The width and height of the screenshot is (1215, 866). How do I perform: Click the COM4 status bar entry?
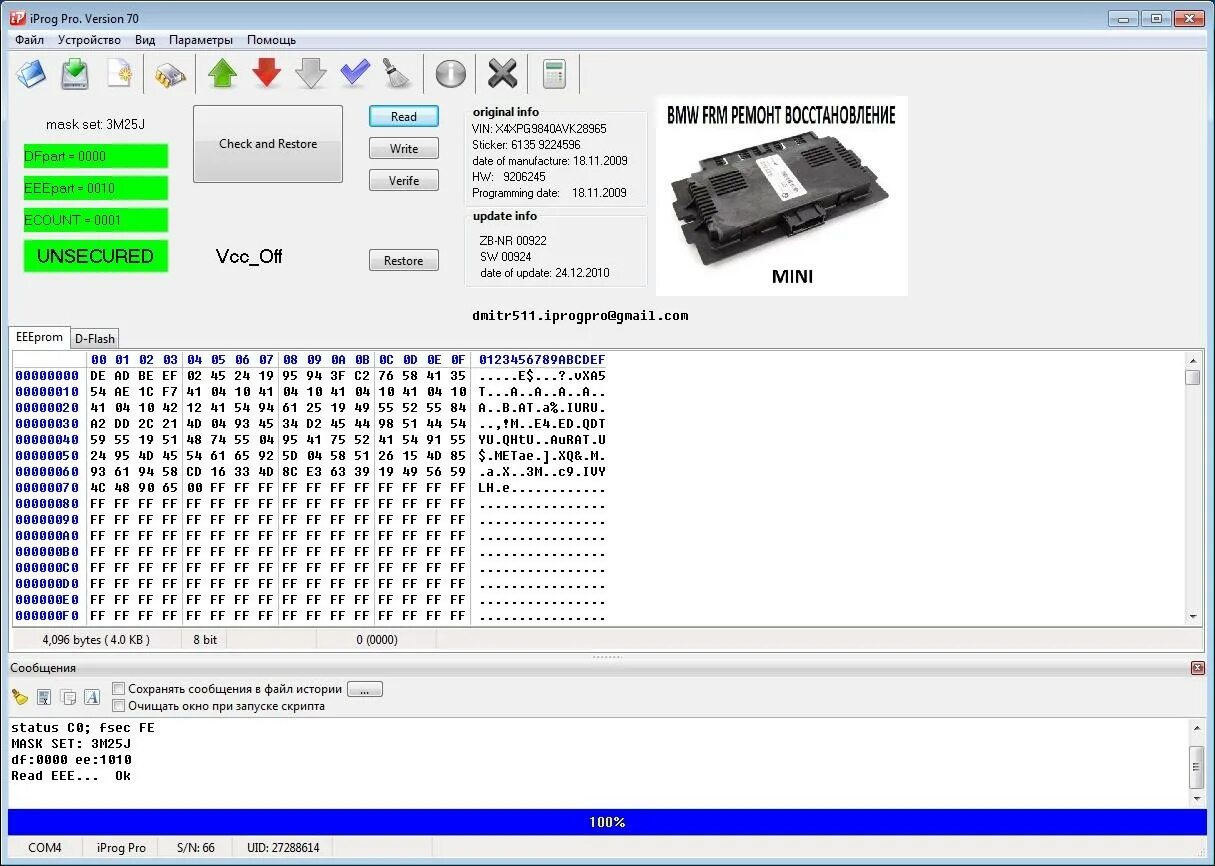(x=45, y=848)
